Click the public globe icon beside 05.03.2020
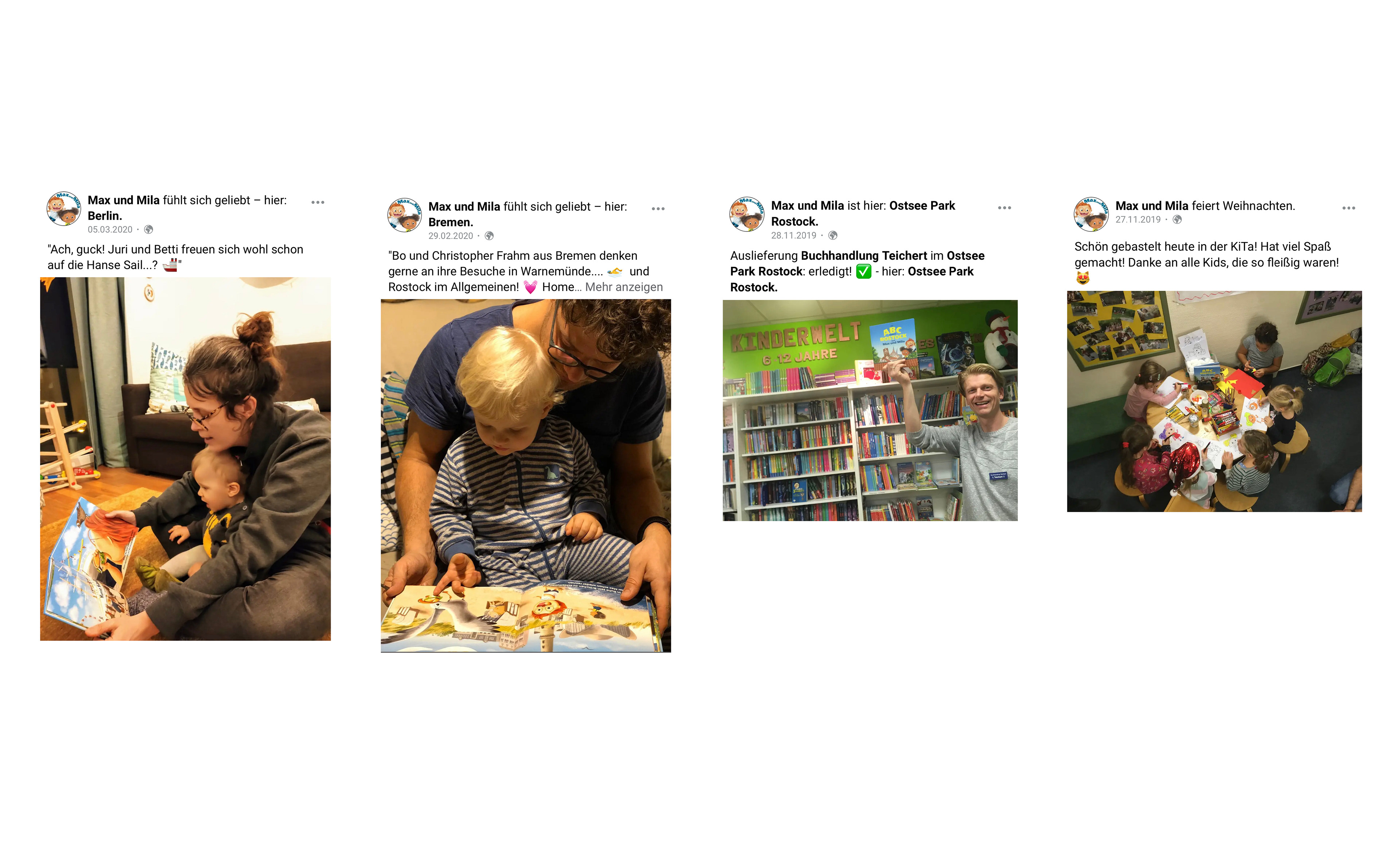 pos(149,230)
